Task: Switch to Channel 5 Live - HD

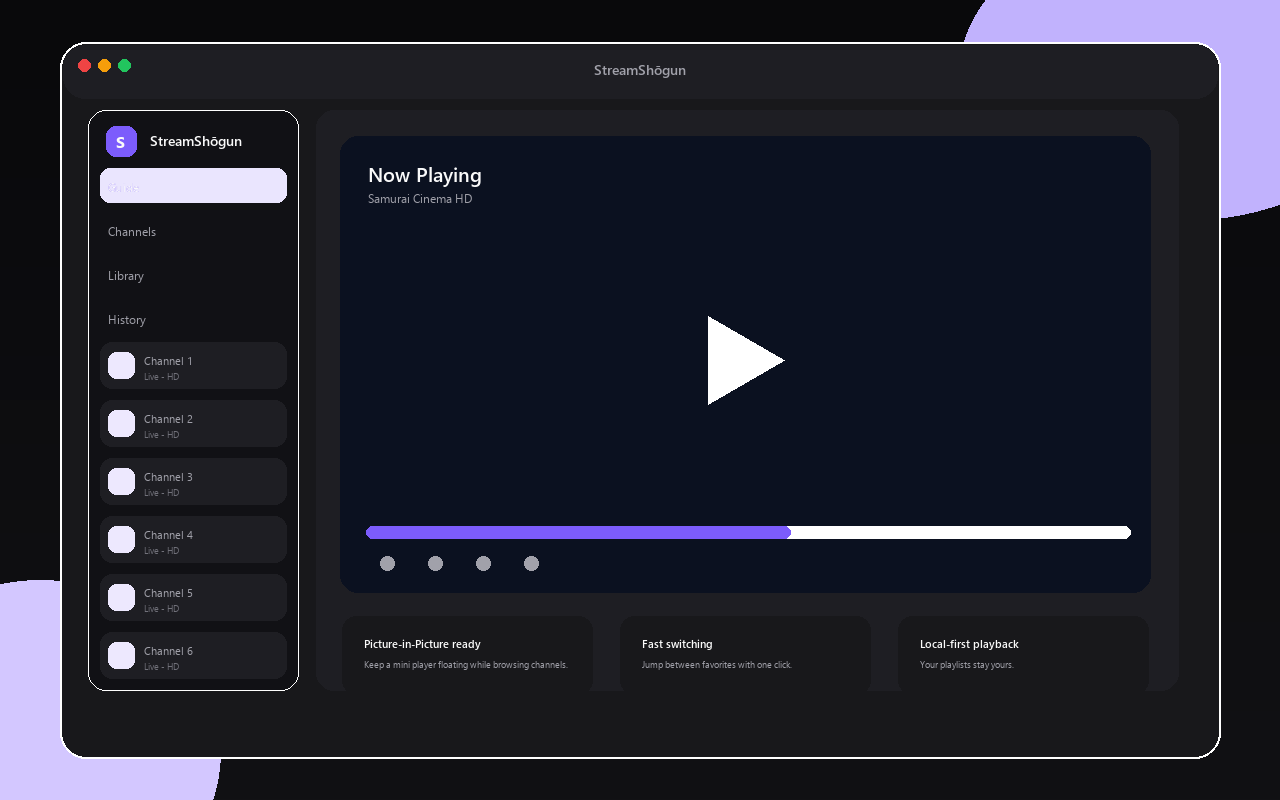Action: pos(193,598)
